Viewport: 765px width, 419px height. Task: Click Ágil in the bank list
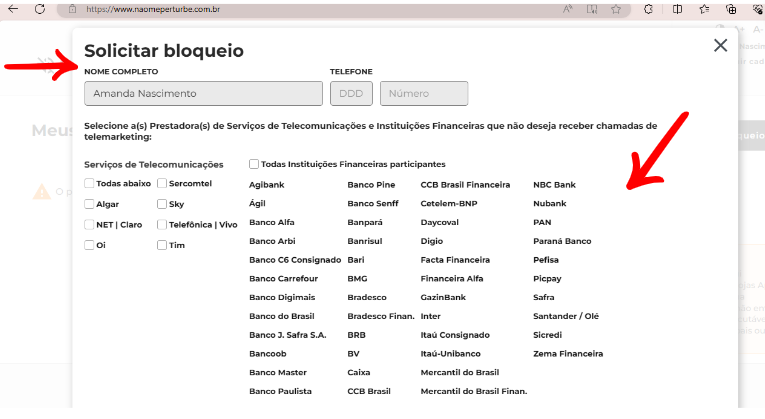tap(257, 203)
